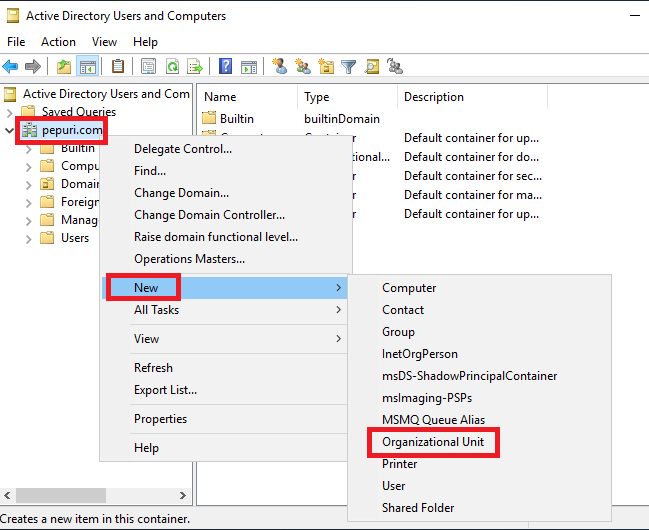Viewport: 649px width, 530px height.
Task: Collapse the pepuri.com domain node
Action: tap(9, 130)
